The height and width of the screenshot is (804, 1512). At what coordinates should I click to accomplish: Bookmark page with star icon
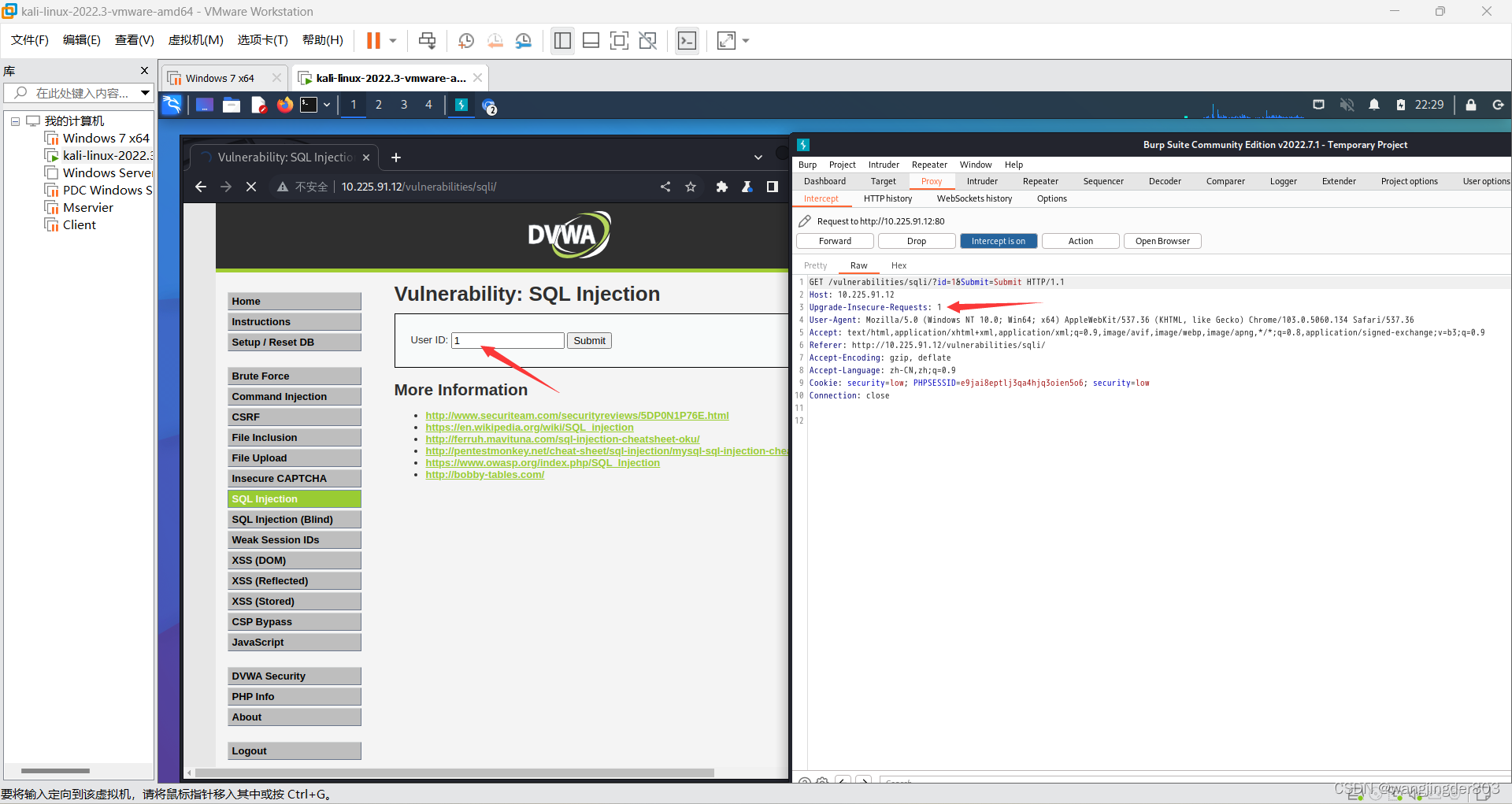(691, 187)
